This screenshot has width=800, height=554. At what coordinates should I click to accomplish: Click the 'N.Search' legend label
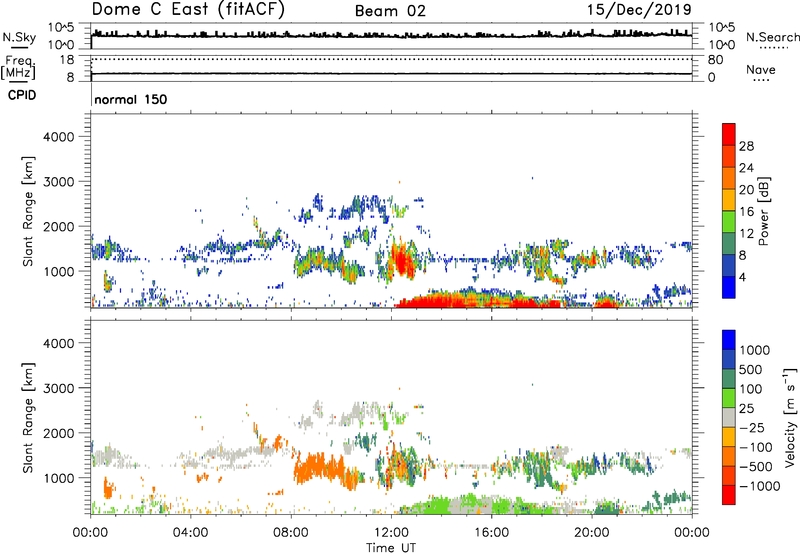[772, 37]
